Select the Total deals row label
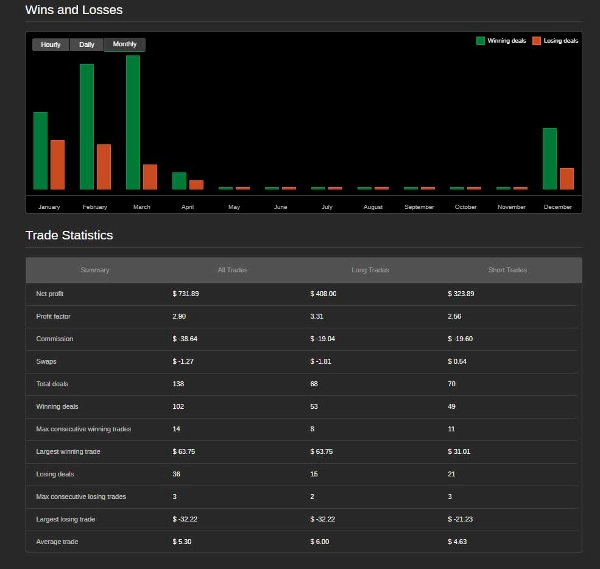This screenshot has height=569, width=600. click(52, 383)
